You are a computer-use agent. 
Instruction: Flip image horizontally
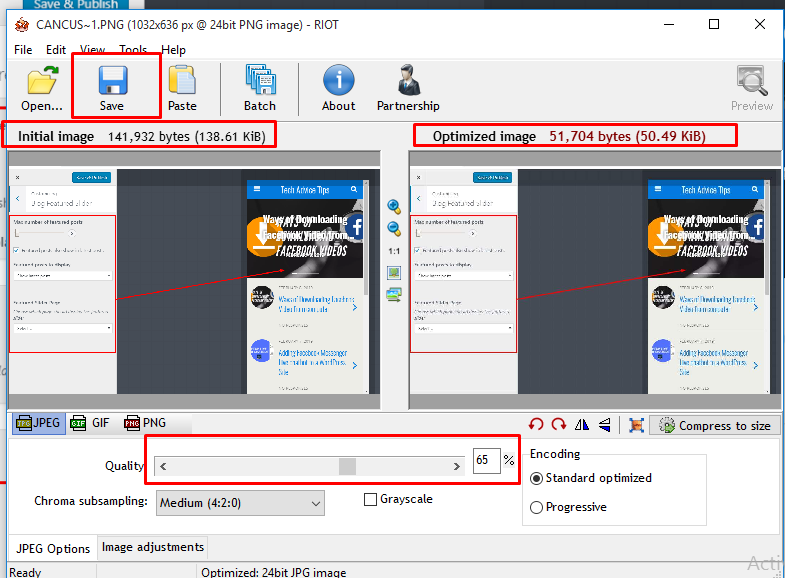pos(582,425)
